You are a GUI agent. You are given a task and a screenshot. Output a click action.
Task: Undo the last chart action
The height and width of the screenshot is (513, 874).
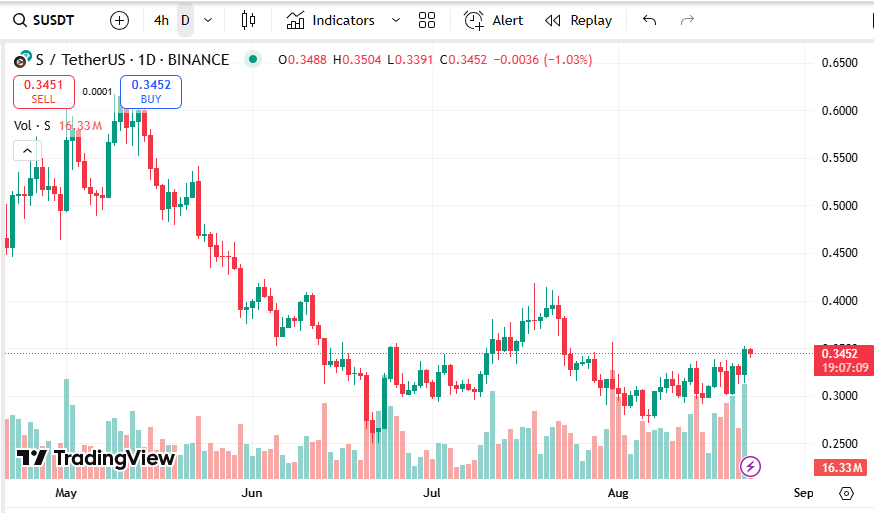click(x=650, y=20)
